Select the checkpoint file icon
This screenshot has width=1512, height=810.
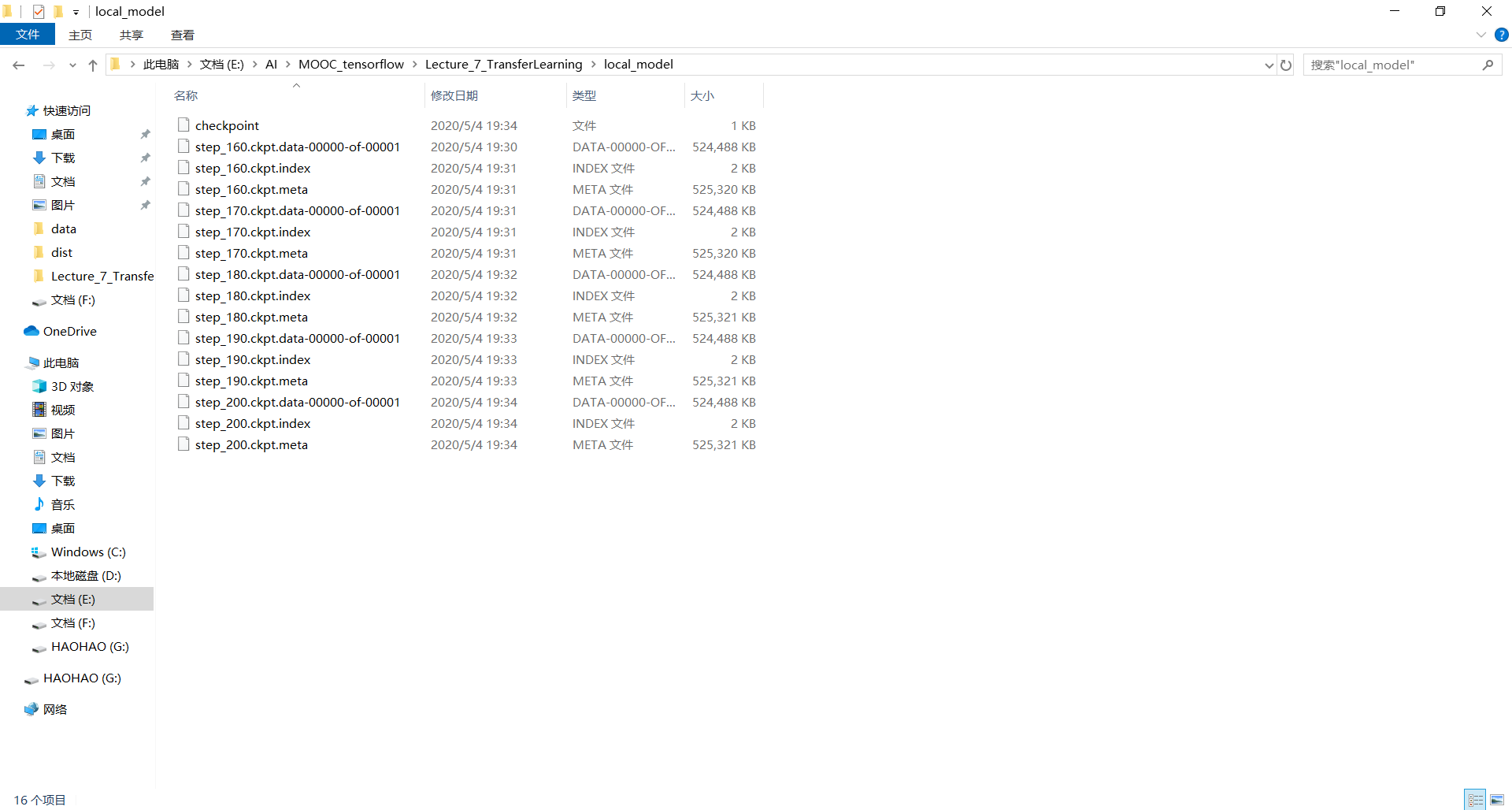coord(183,125)
